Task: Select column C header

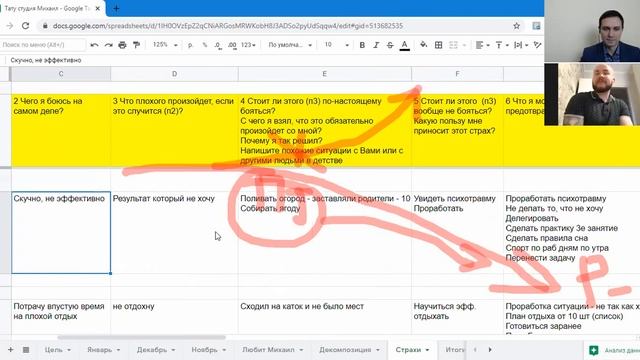Action: click(x=61, y=74)
